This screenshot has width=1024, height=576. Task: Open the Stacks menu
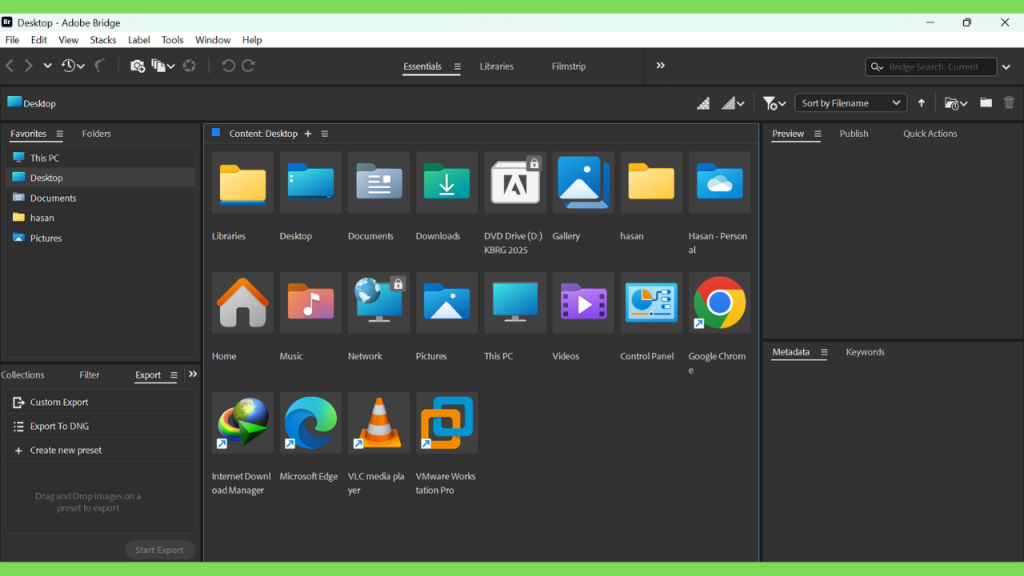click(x=103, y=40)
